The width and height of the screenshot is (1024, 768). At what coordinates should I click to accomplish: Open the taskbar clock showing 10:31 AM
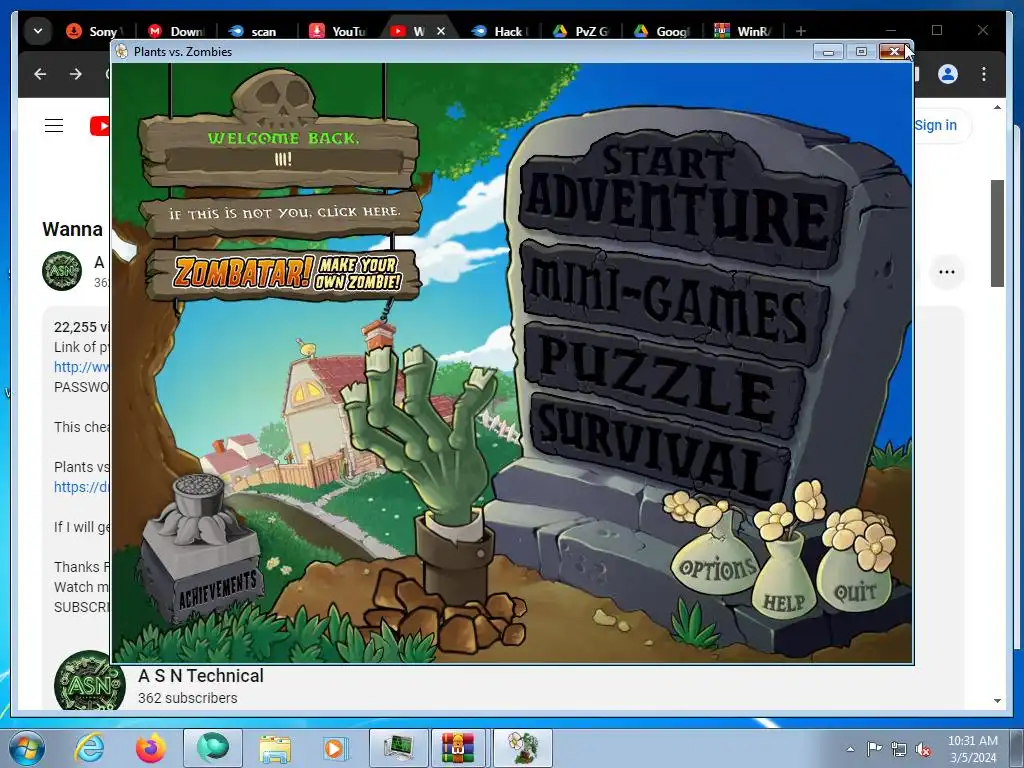pos(972,749)
